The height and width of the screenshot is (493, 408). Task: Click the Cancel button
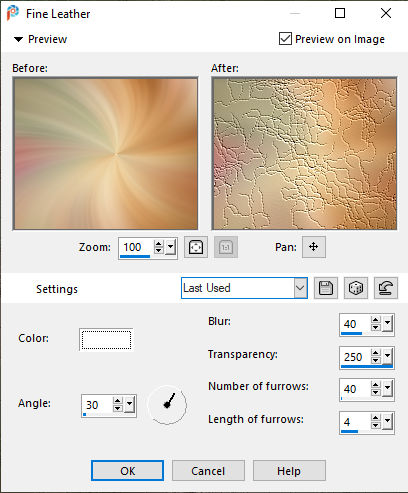(x=208, y=471)
